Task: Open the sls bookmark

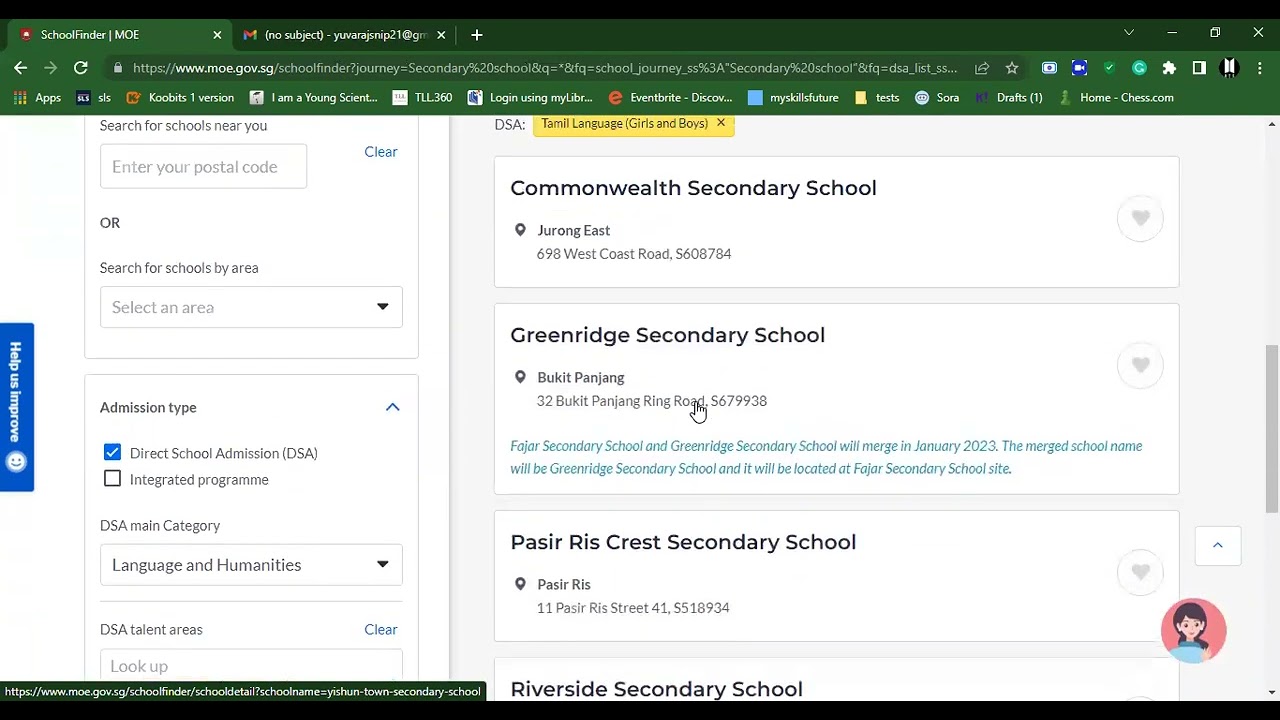Action: pyautogui.click(x=93, y=98)
